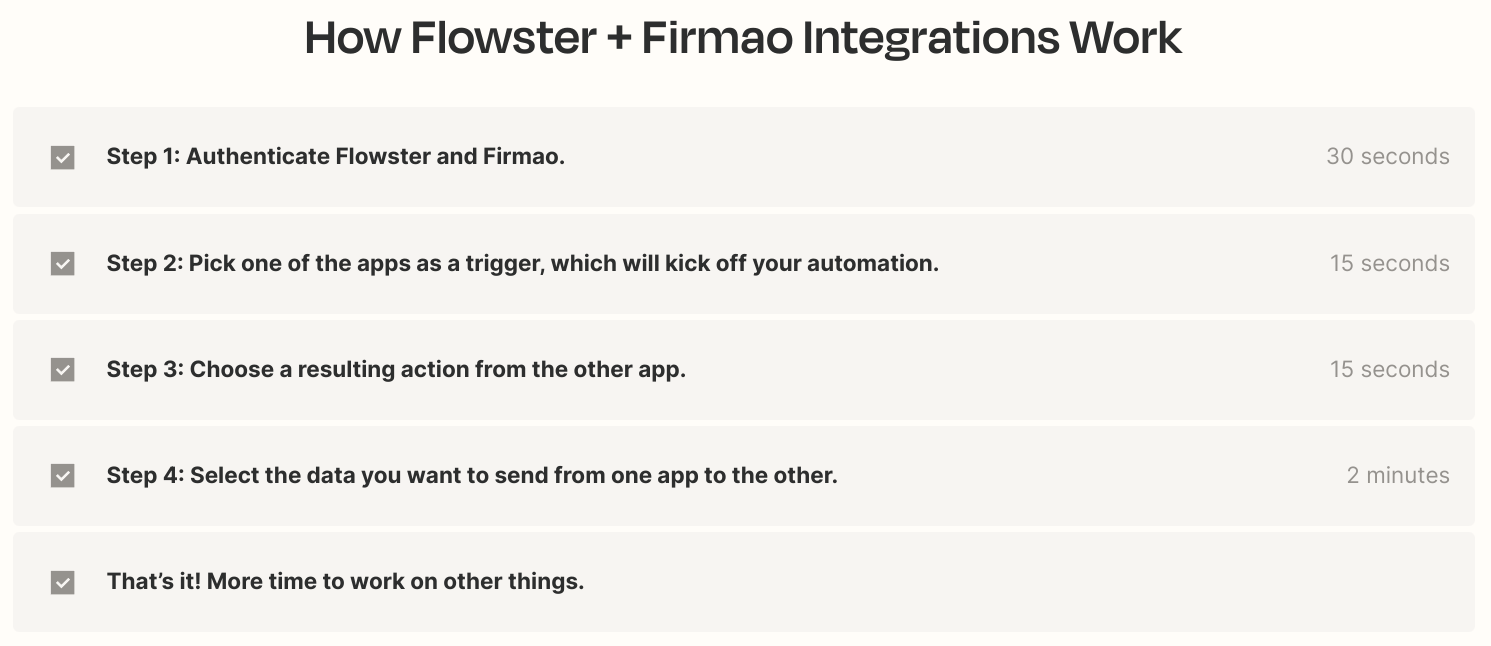The height and width of the screenshot is (646, 1491).
Task: Click the Step 4 select data checkbox
Action: point(62,476)
